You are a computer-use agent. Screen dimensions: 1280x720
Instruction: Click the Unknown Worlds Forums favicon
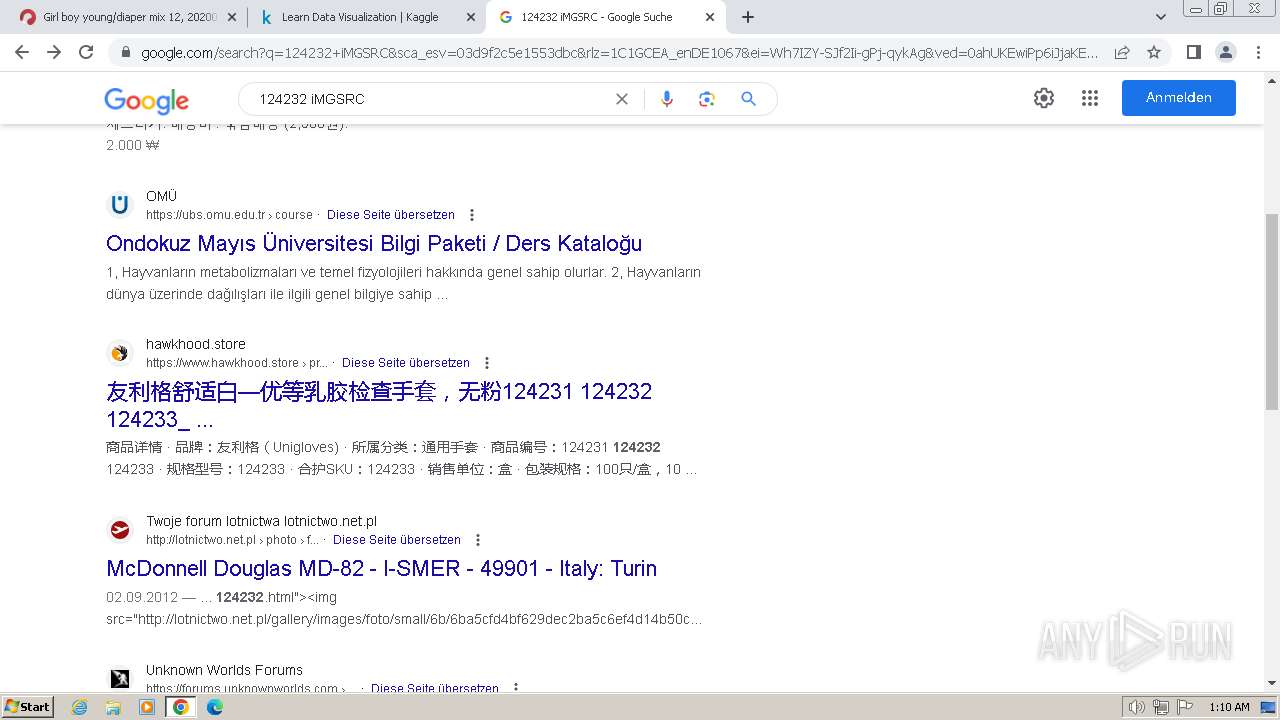click(120, 679)
